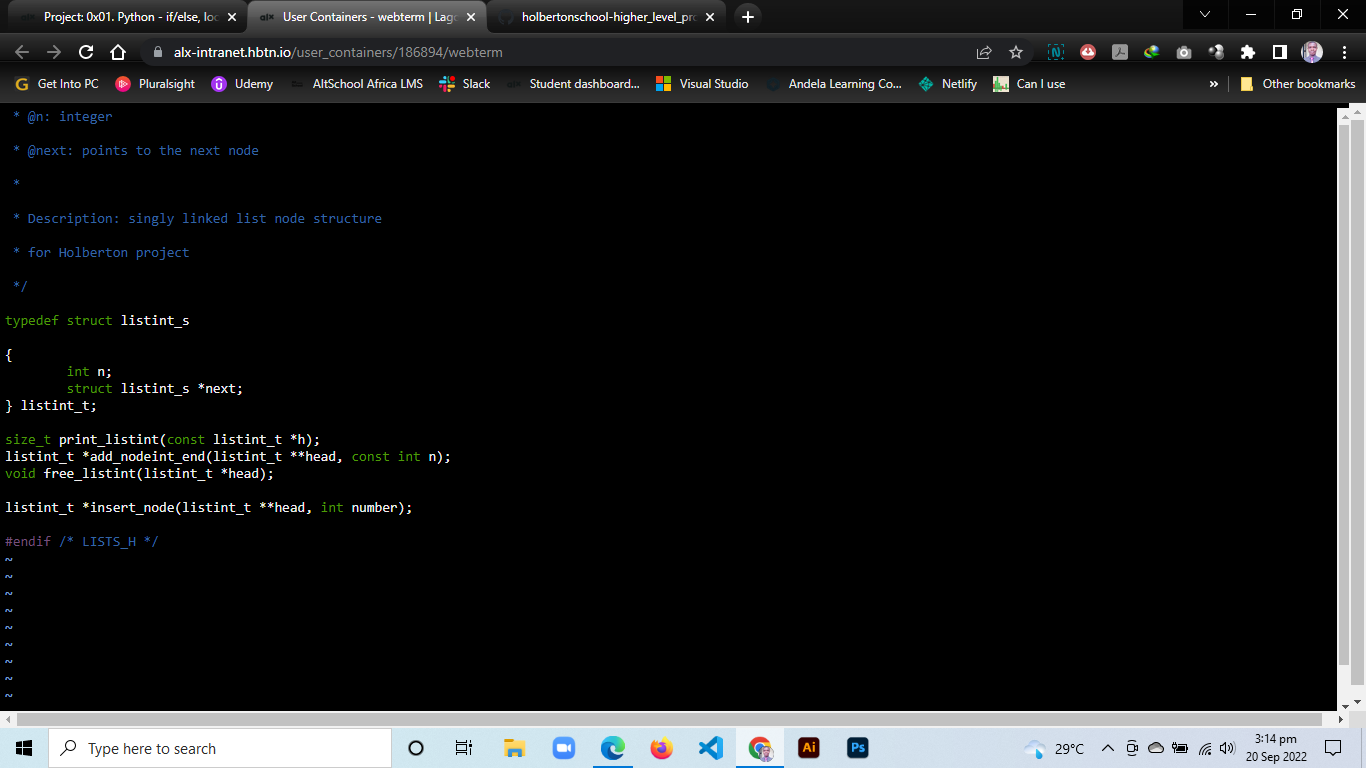Bookmark this page with the star icon

pos(1016,52)
